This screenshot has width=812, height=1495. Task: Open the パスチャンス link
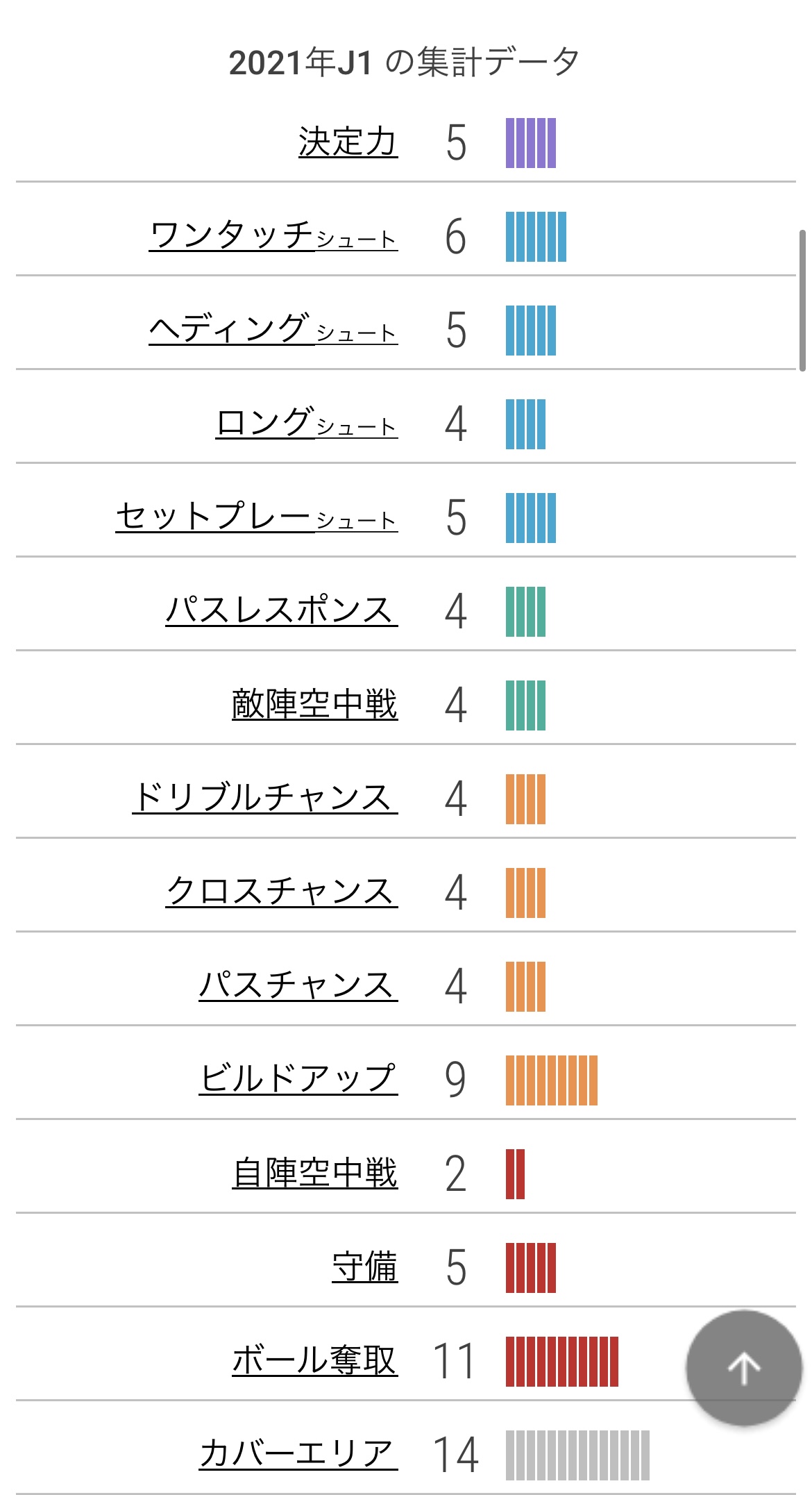[298, 985]
